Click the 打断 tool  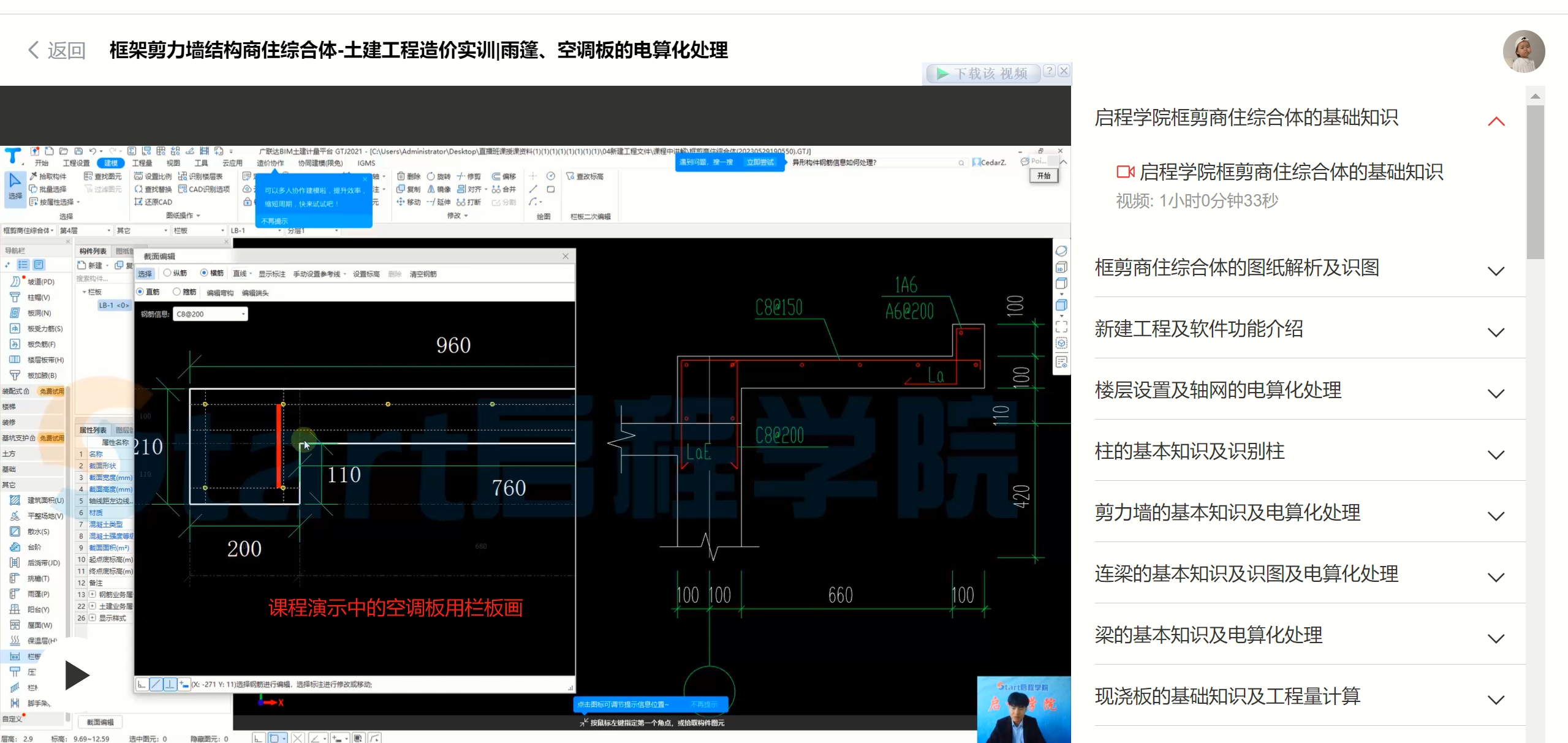(469, 202)
